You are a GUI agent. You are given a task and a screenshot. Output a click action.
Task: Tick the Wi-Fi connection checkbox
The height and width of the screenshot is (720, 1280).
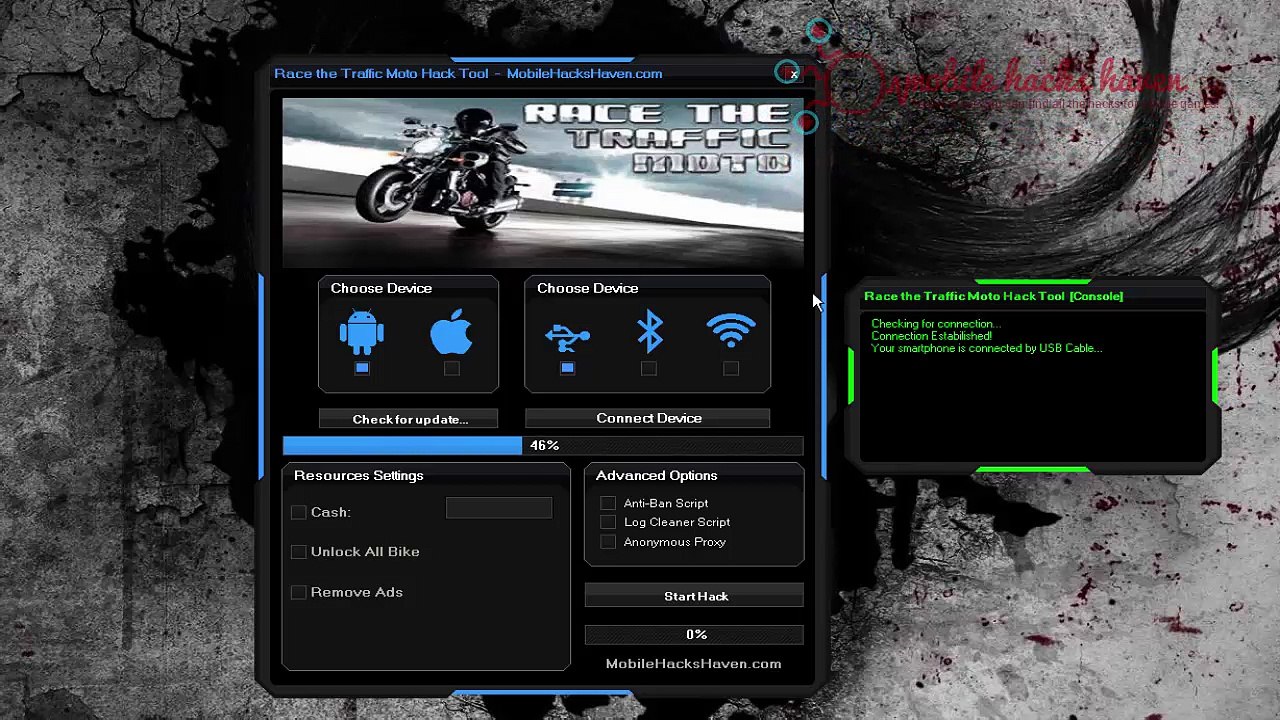(731, 368)
